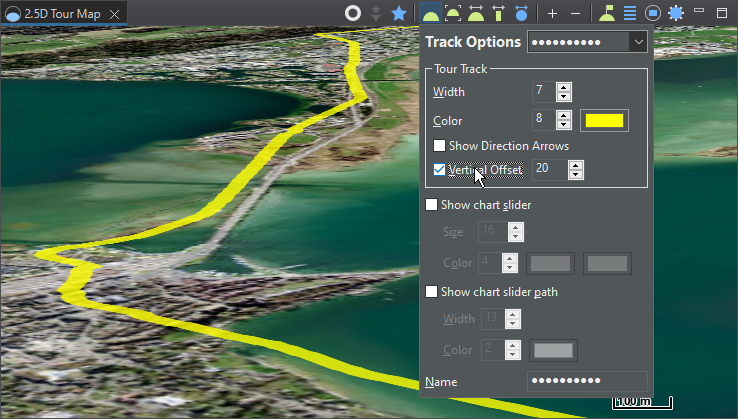Viewport: 738px width, 419px height.
Task: Click the gray star with arrow icon
Action: pyautogui.click(x=376, y=13)
